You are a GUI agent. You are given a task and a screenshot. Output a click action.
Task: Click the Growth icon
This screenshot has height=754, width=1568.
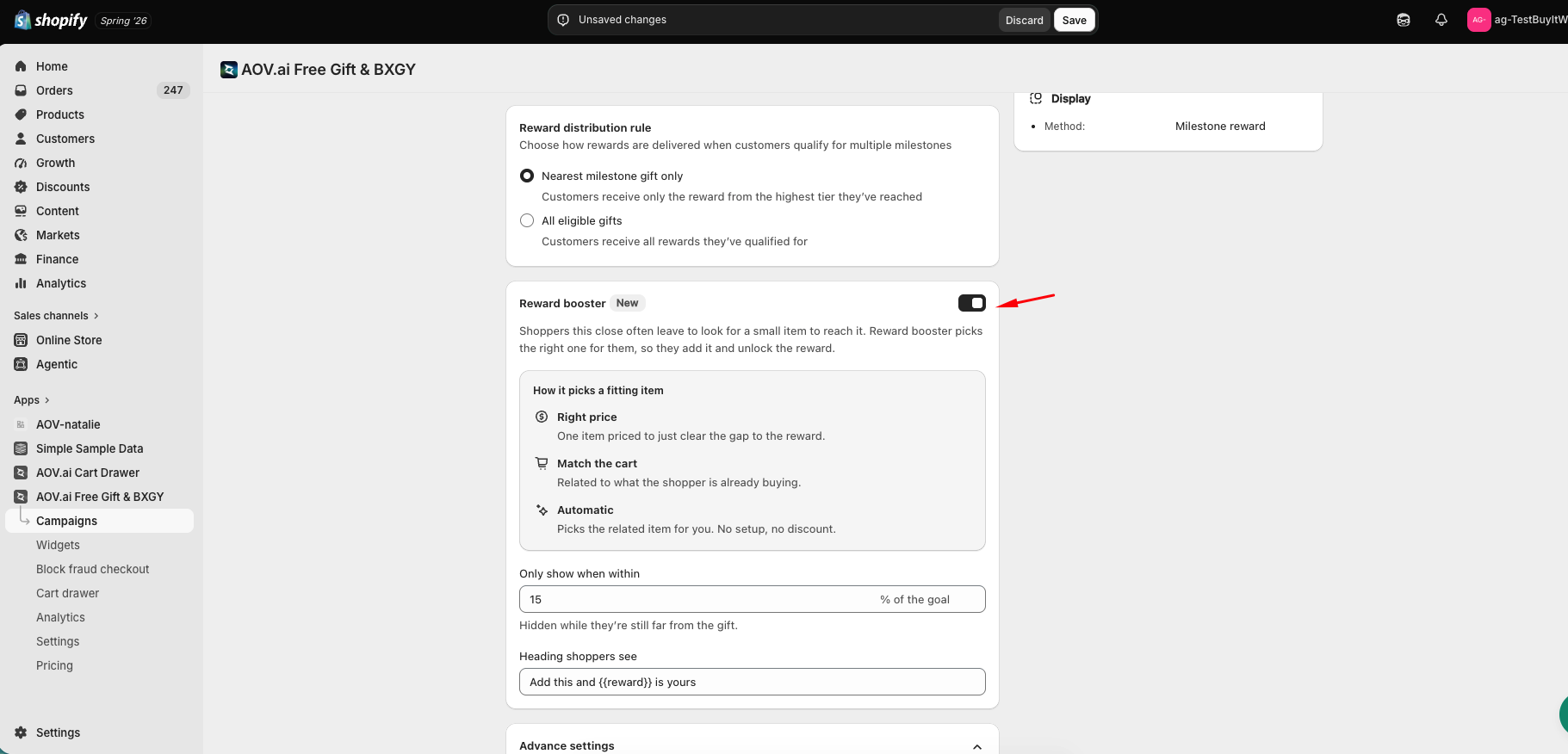point(21,163)
